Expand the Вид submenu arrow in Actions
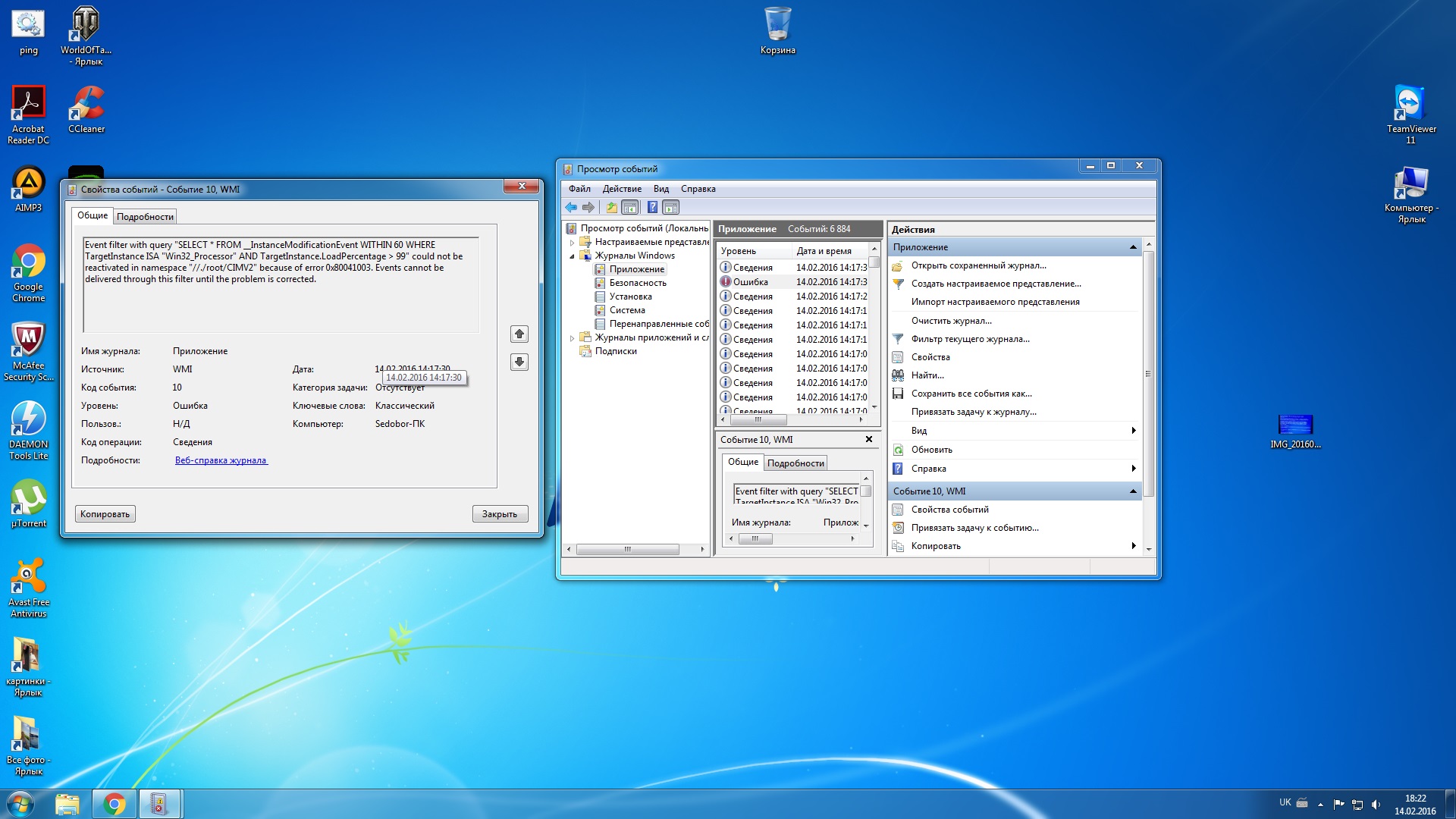Screen dimensions: 1456x819 [x=1133, y=431]
